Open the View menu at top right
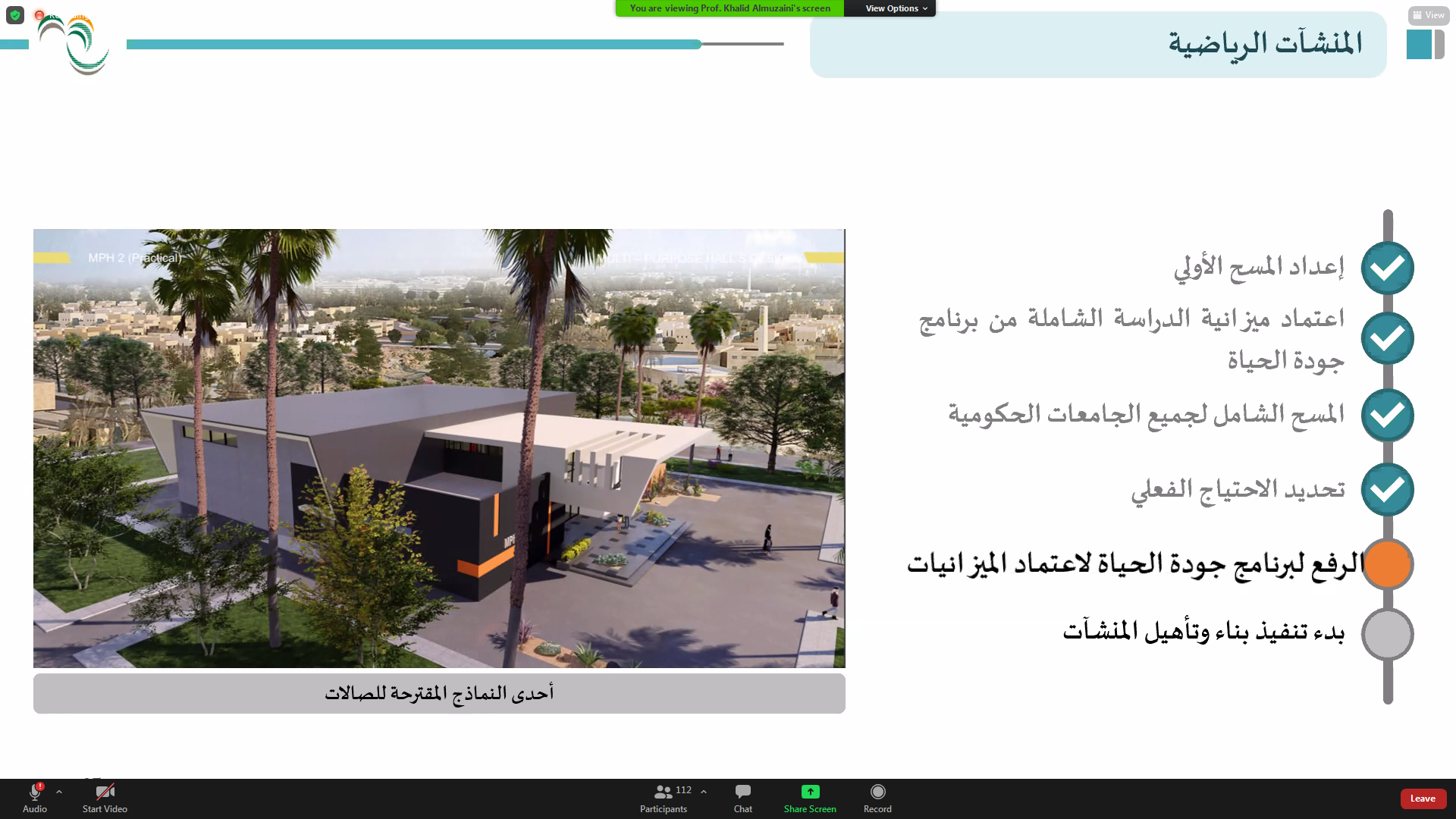 [1428, 15]
